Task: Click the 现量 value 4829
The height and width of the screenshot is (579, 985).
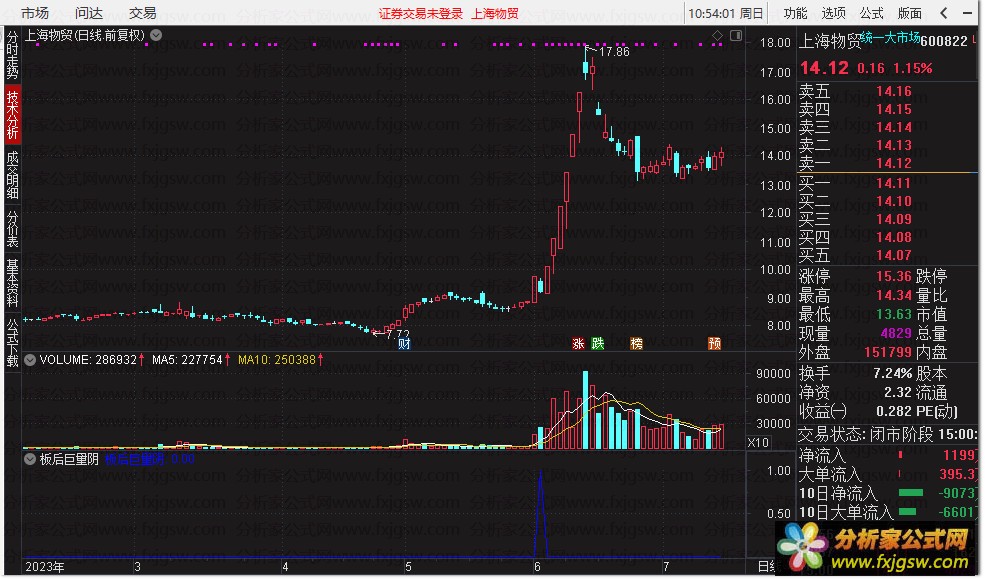Action: click(896, 333)
